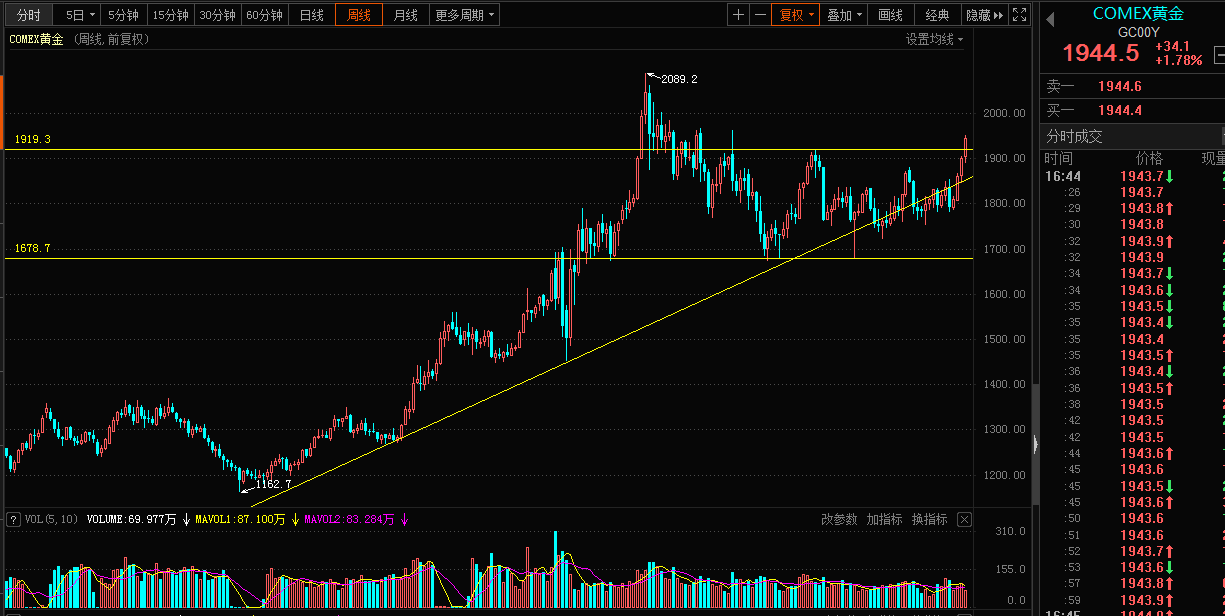The image size is (1225, 616).
Task: Activate the 画线 drawing tools
Action: 890,15
